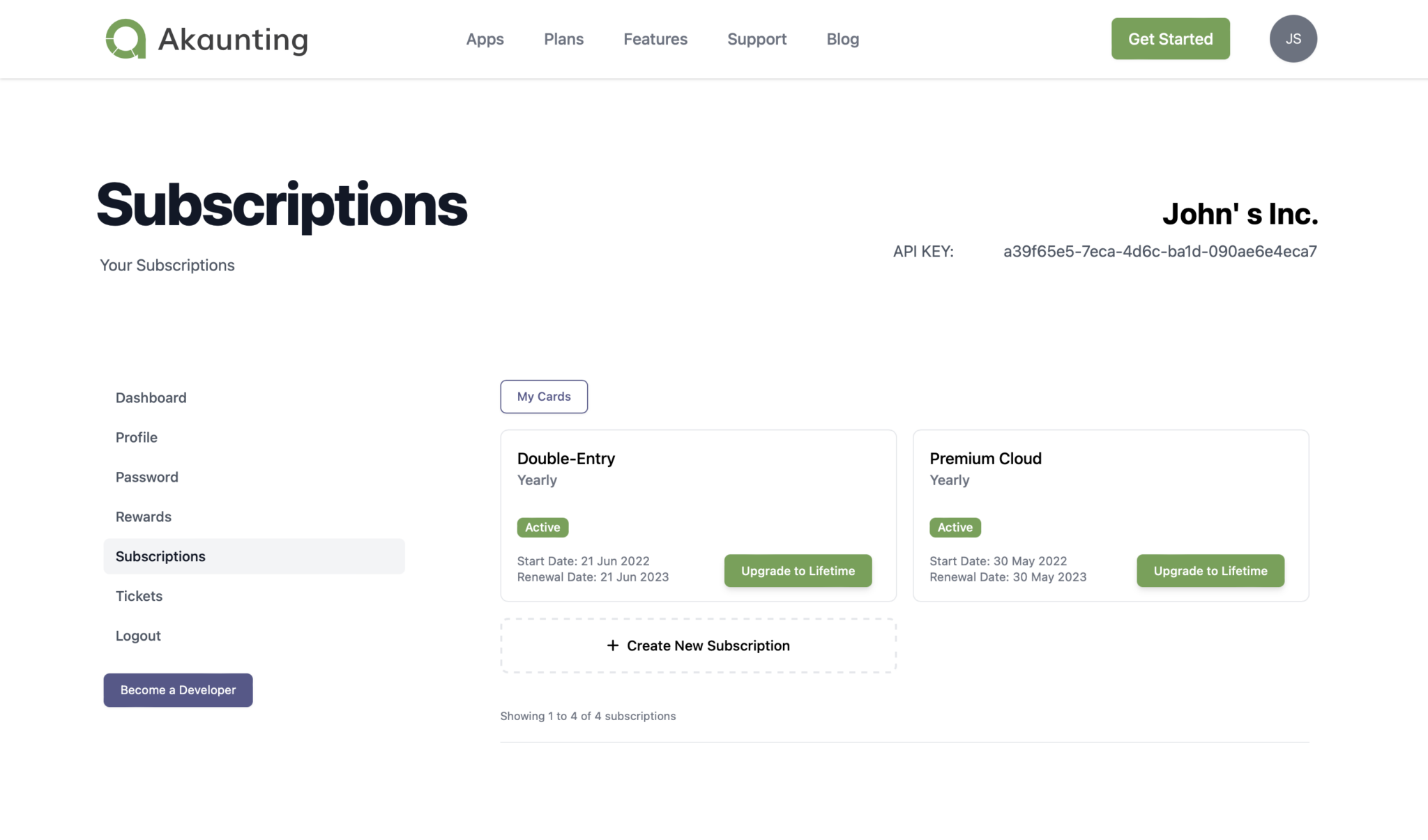This screenshot has height=840, width=1428.
Task: Select the API KEY value text
Action: (1160, 251)
